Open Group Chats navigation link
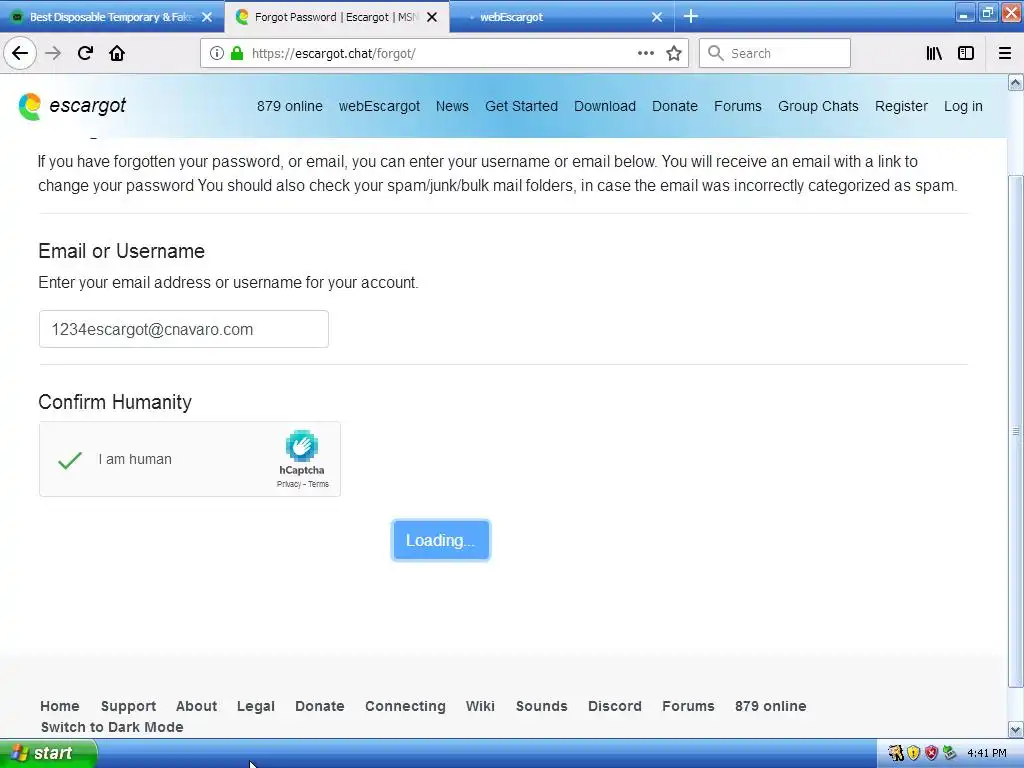This screenshot has height=768, width=1024. click(818, 106)
